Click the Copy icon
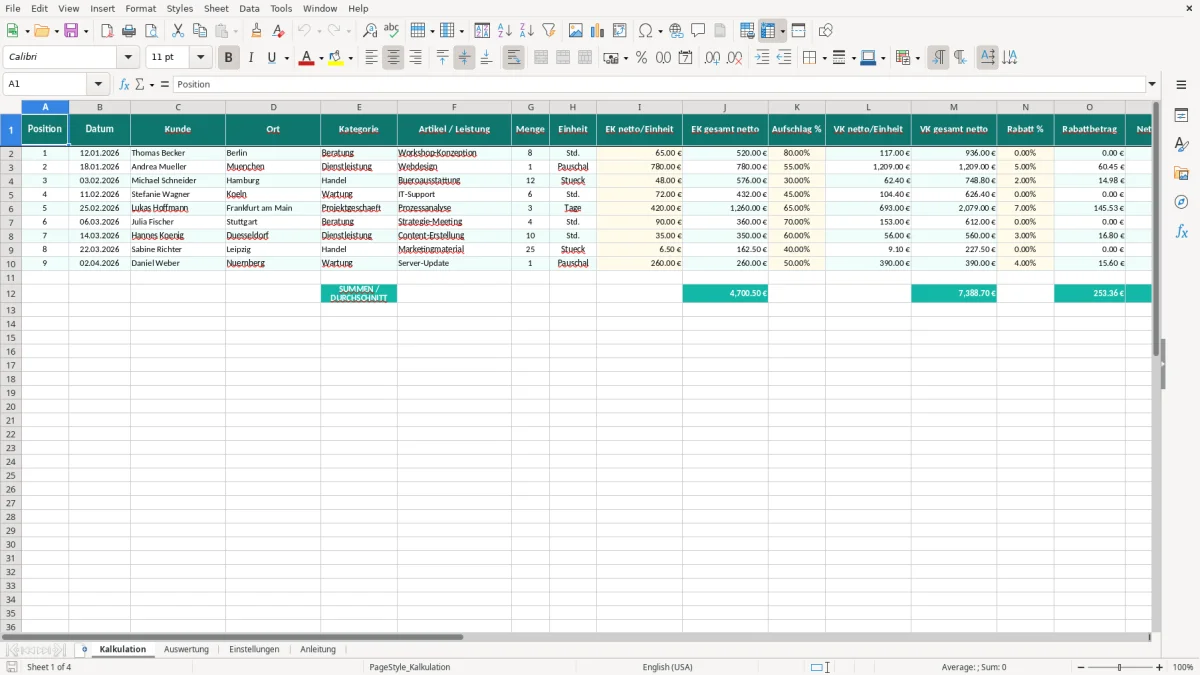Image resolution: width=1200 pixels, height=675 pixels. pos(200,31)
